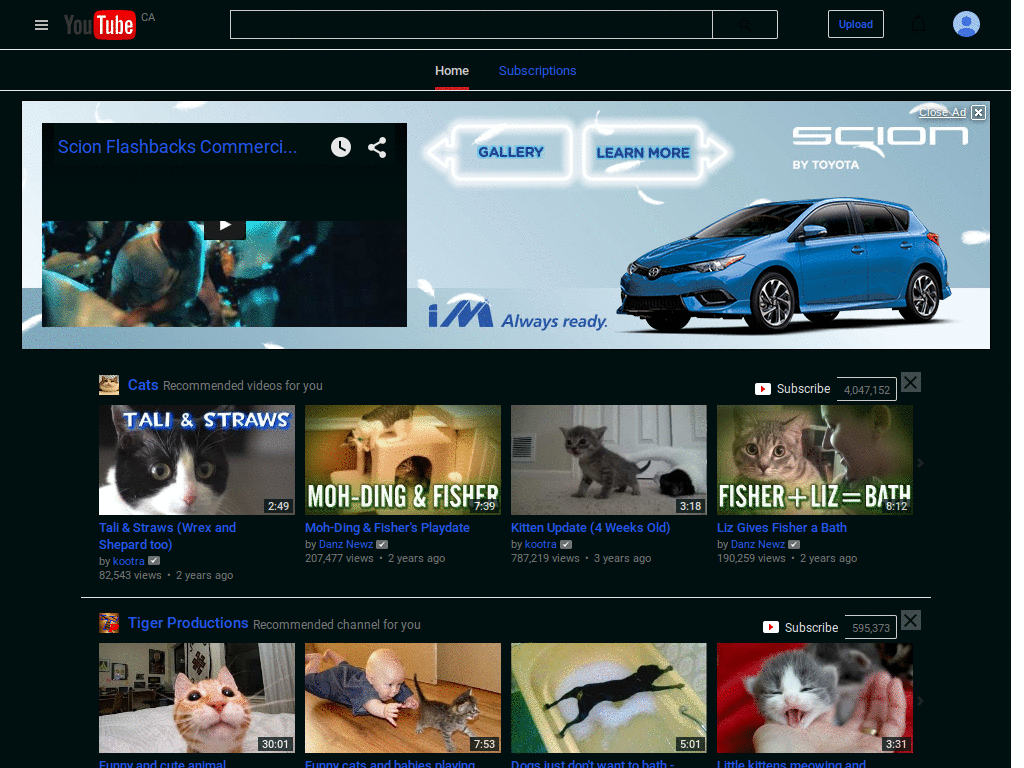This screenshot has height=768, width=1024.
Task: Click verified badge under Liz Gives Fisher a Bath
Action: point(794,544)
